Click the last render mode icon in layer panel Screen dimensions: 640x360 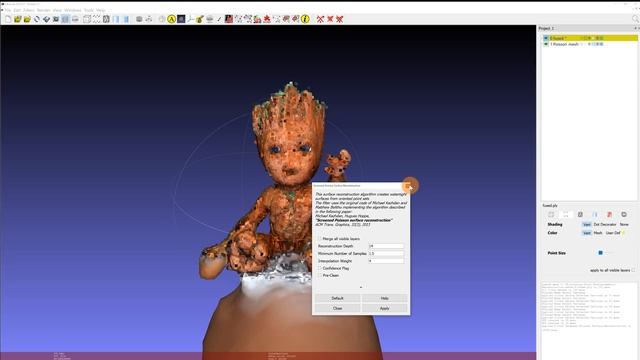click(624, 214)
